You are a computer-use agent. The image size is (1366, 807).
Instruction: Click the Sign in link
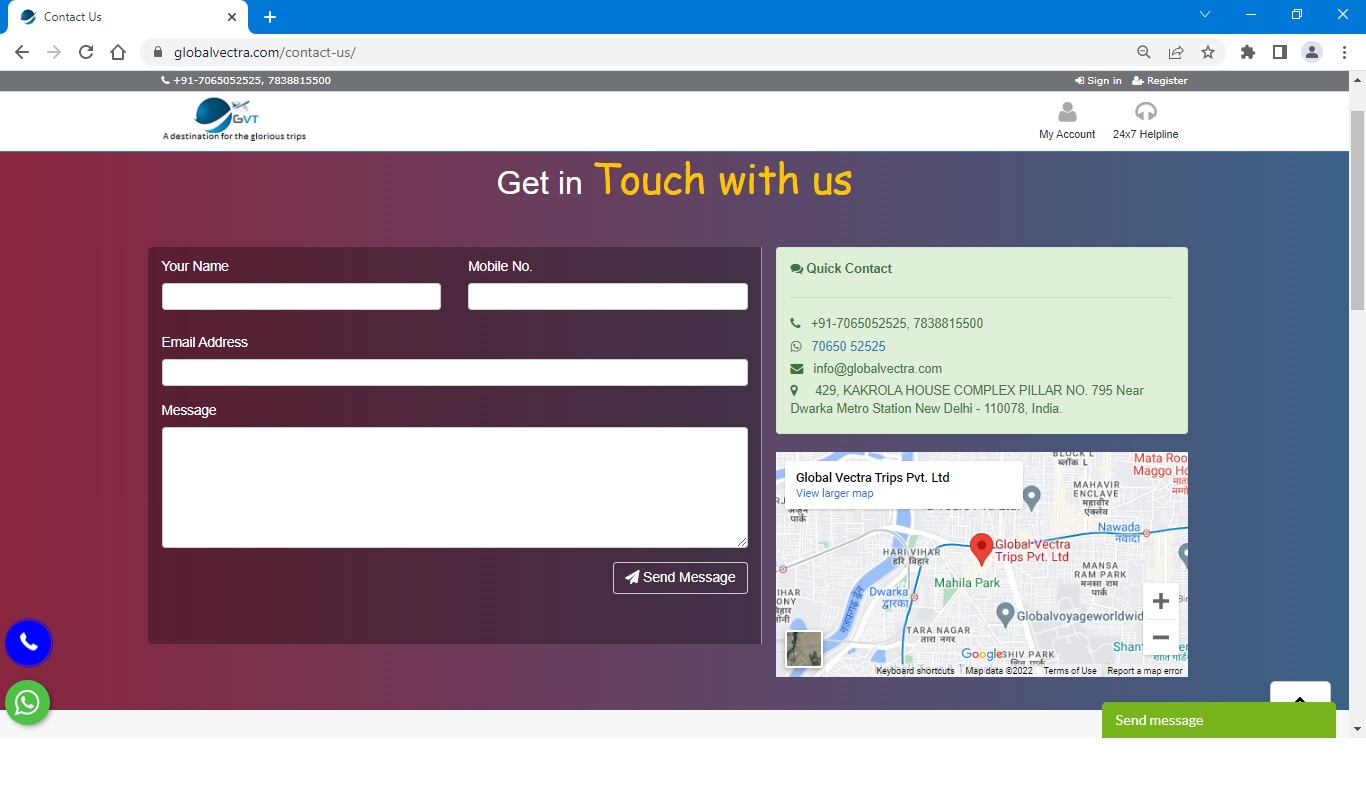tap(1098, 81)
